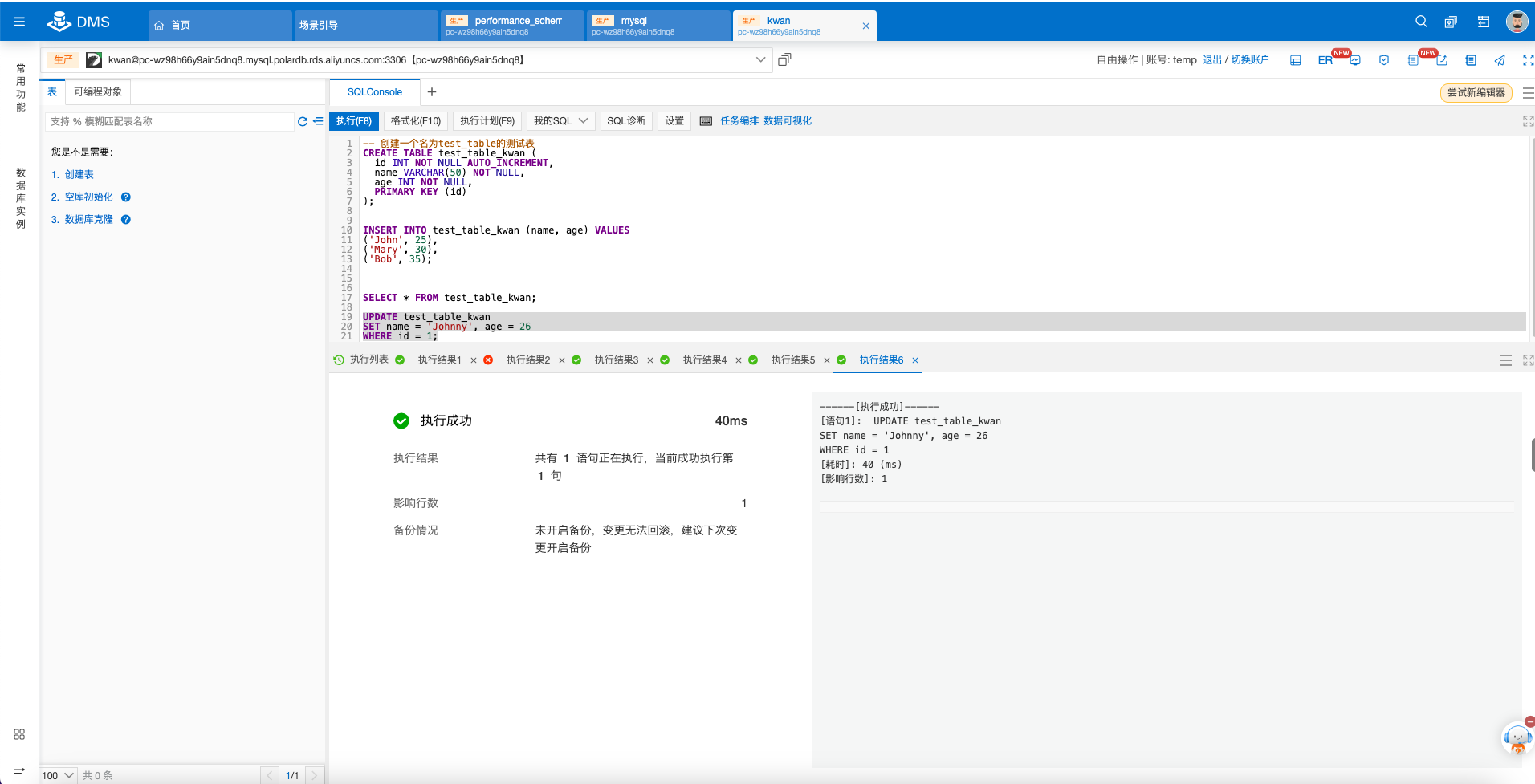1535x784 pixels.
Task: Open the search icon in top bar
Action: pos(1419,22)
